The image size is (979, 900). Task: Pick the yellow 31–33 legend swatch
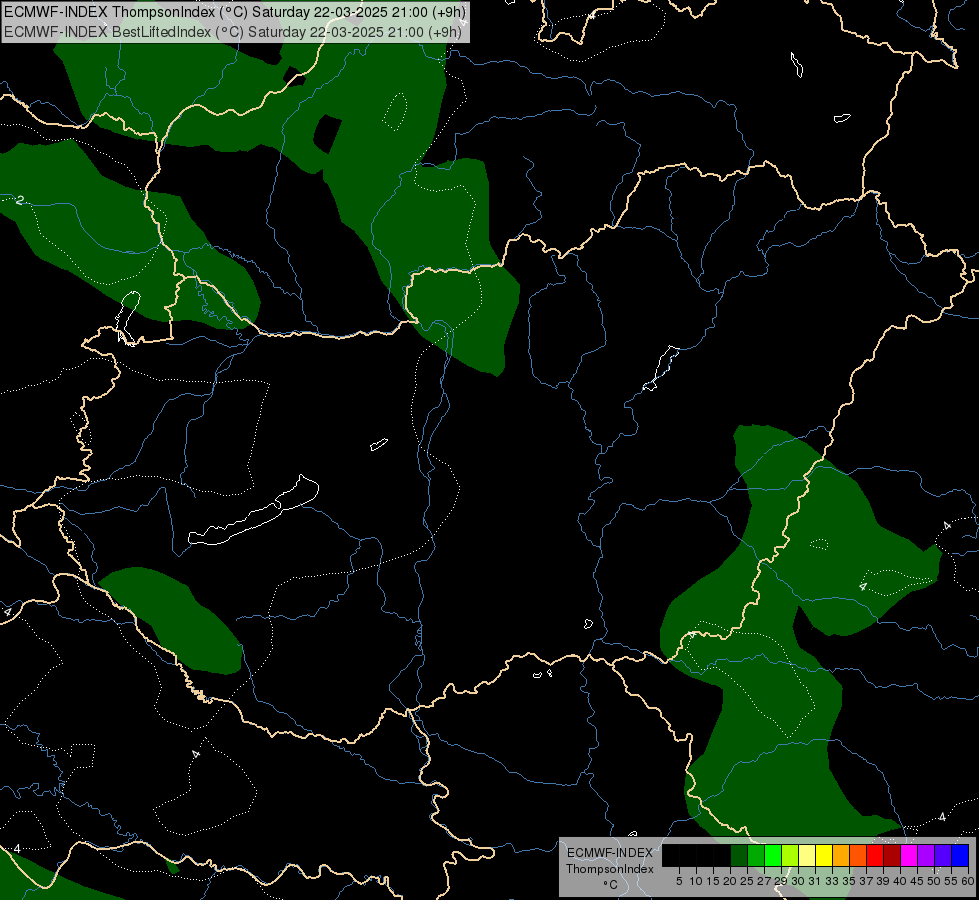coord(824,855)
